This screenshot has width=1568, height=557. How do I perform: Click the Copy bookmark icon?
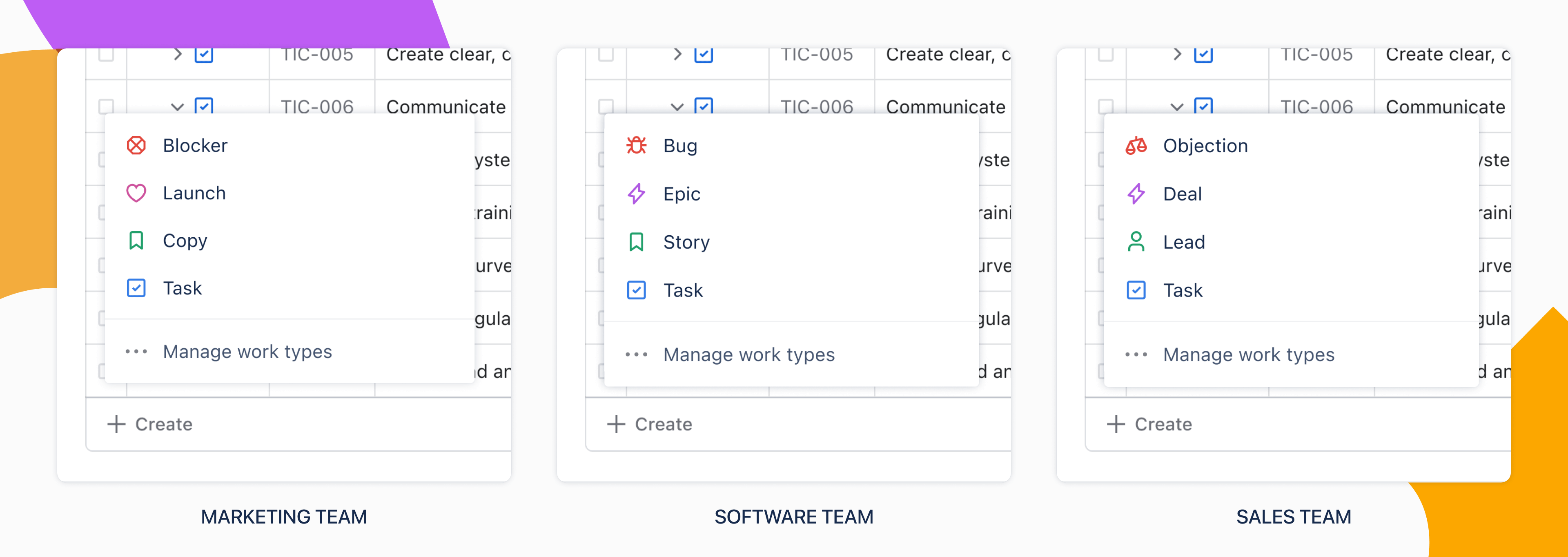(x=136, y=241)
